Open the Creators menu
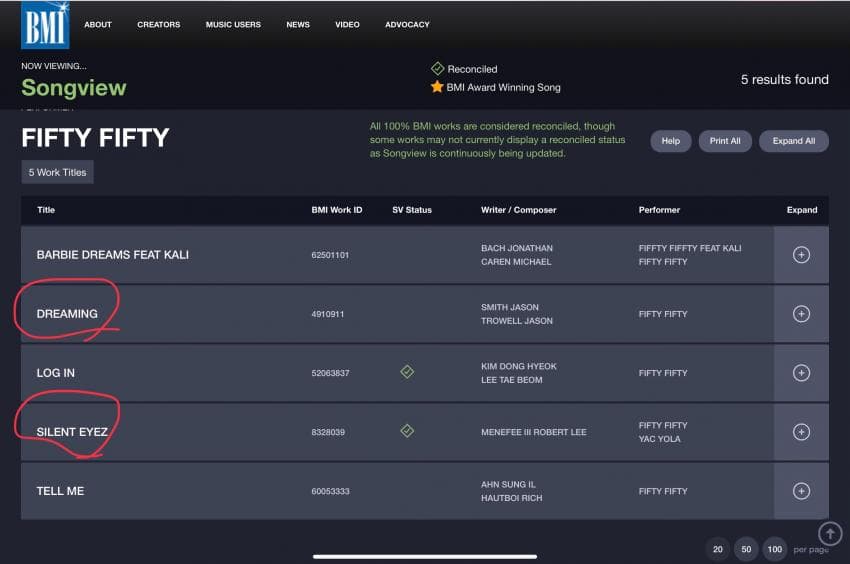Image resolution: width=850 pixels, height=564 pixels. click(x=158, y=24)
